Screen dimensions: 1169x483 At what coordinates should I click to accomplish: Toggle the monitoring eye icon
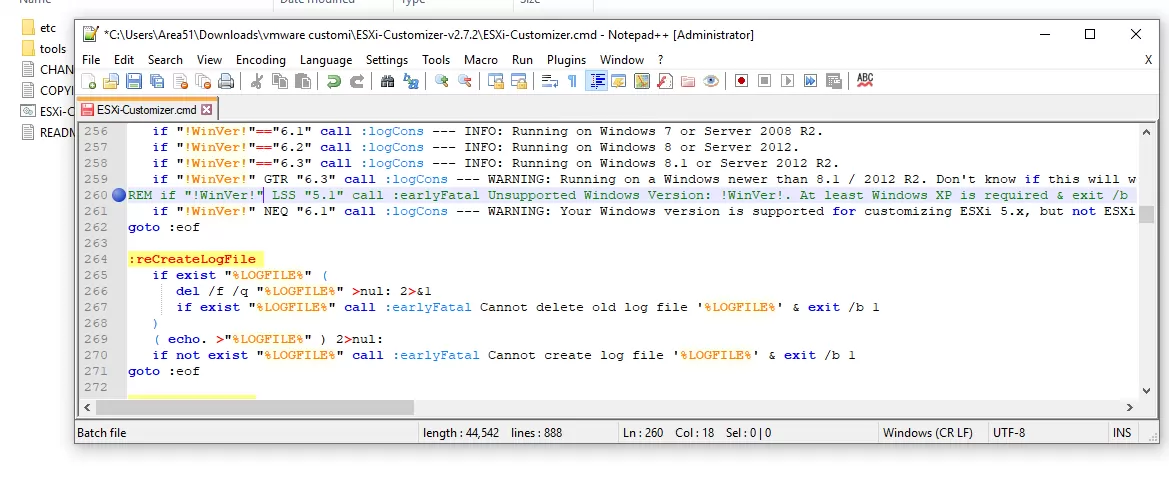coord(710,81)
